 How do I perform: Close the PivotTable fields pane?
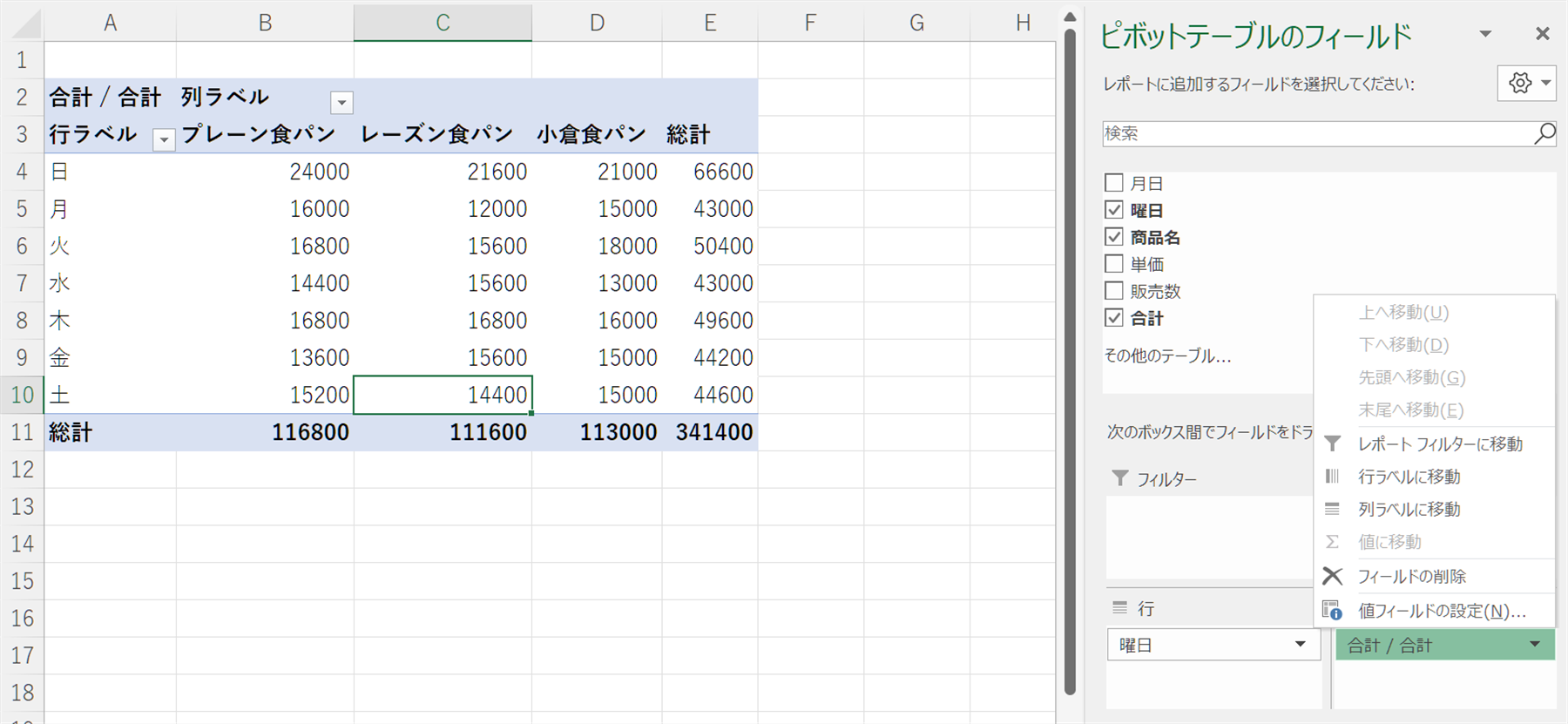click(x=1542, y=34)
